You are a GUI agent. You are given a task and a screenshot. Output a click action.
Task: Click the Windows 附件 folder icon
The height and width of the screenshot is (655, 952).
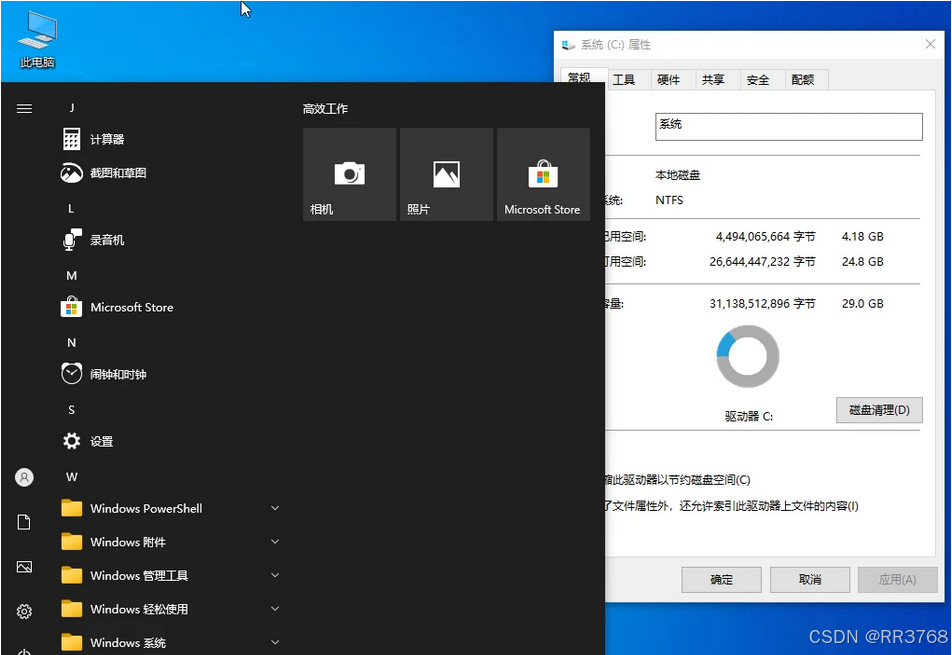(x=72, y=541)
